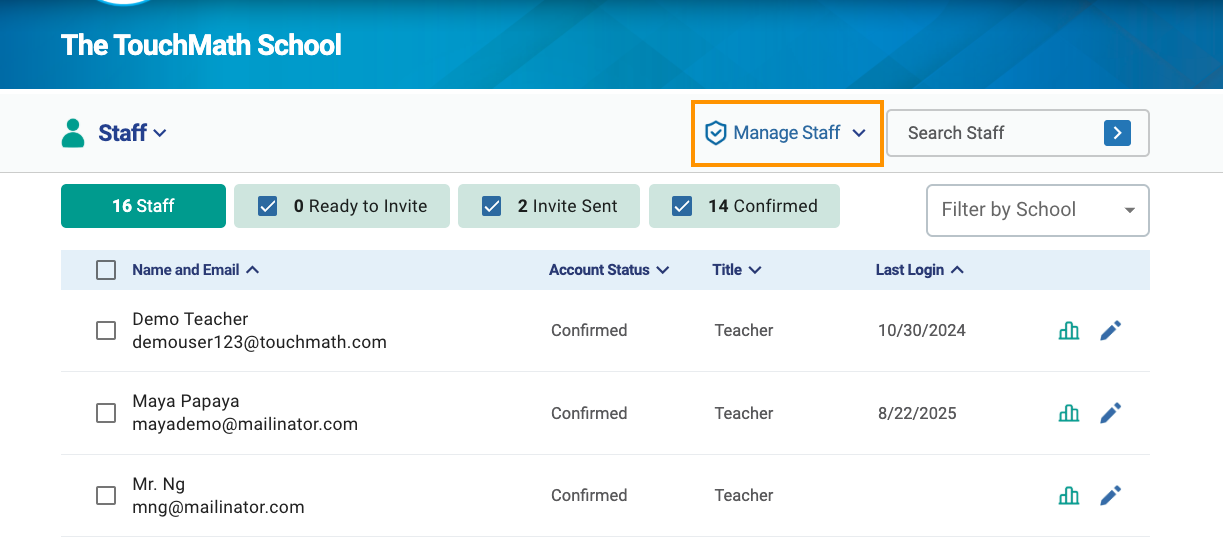Sort by Last Login column
This screenshot has width=1223, height=541.
(x=920, y=270)
